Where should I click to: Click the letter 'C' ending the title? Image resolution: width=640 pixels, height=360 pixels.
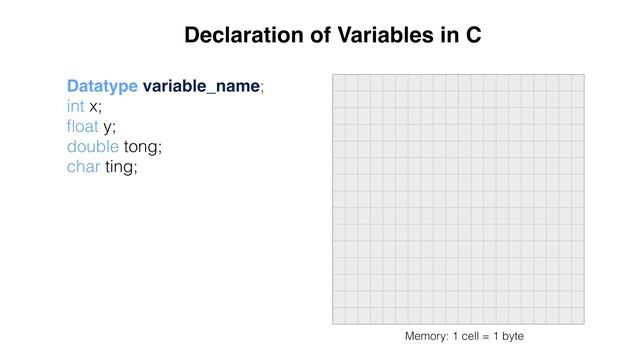[x=473, y=35]
